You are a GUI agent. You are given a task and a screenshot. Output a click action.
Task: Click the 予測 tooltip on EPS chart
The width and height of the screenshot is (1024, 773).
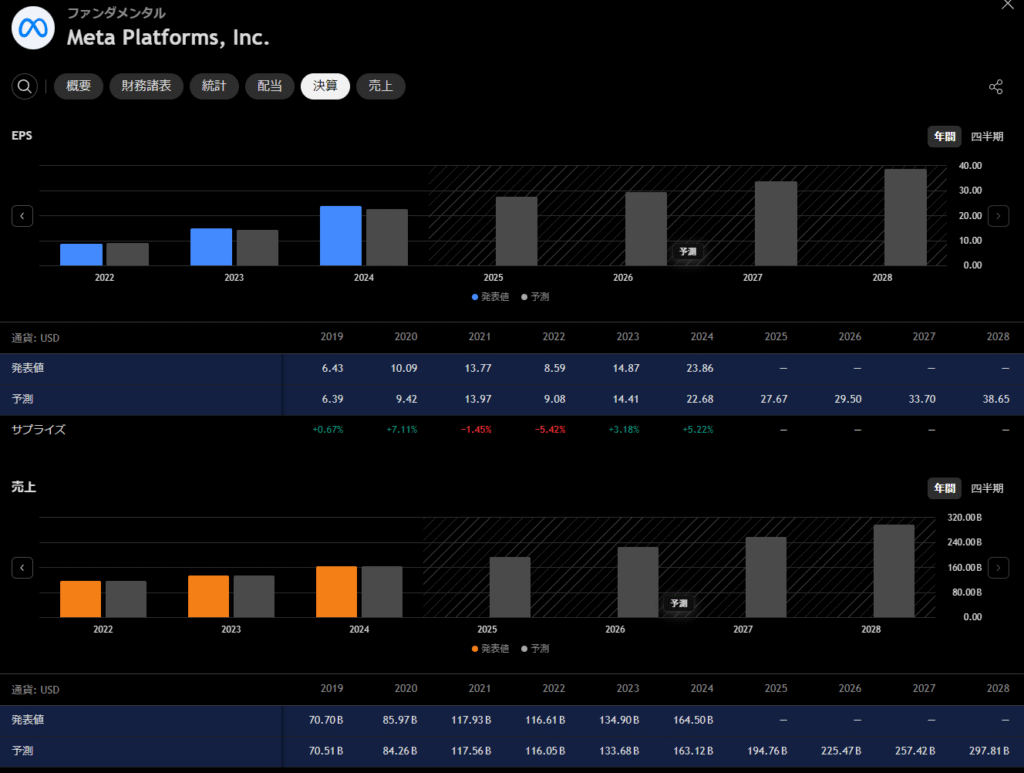tap(688, 251)
